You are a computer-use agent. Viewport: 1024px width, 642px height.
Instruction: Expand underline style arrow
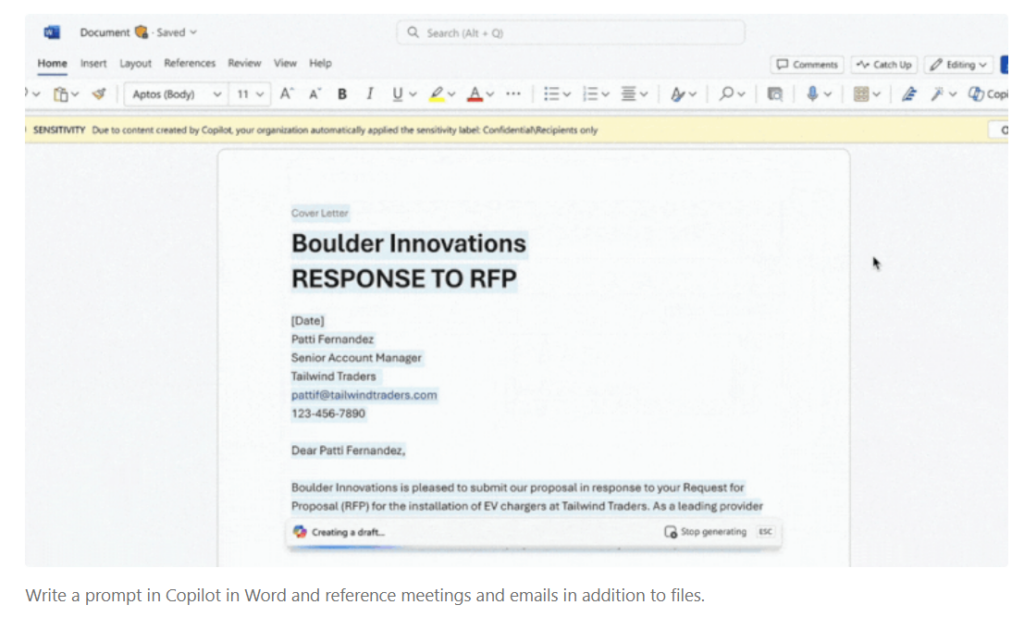tap(413, 94)
